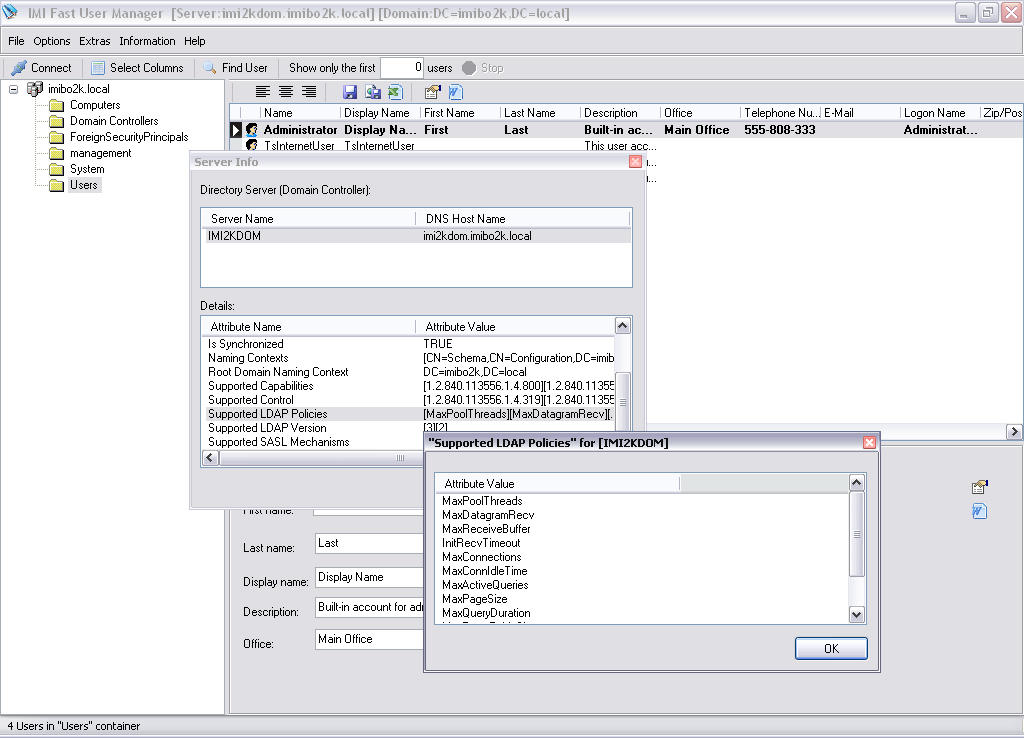Click the globe-and-floppy export icon
This screenshot has height=738, width=1024.
373,92
